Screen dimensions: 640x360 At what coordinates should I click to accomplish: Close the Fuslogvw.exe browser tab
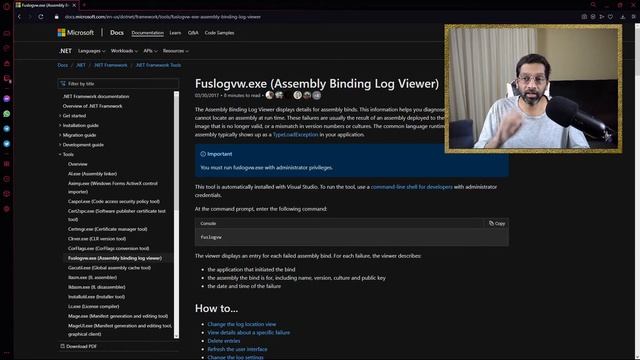pos(74,5)
